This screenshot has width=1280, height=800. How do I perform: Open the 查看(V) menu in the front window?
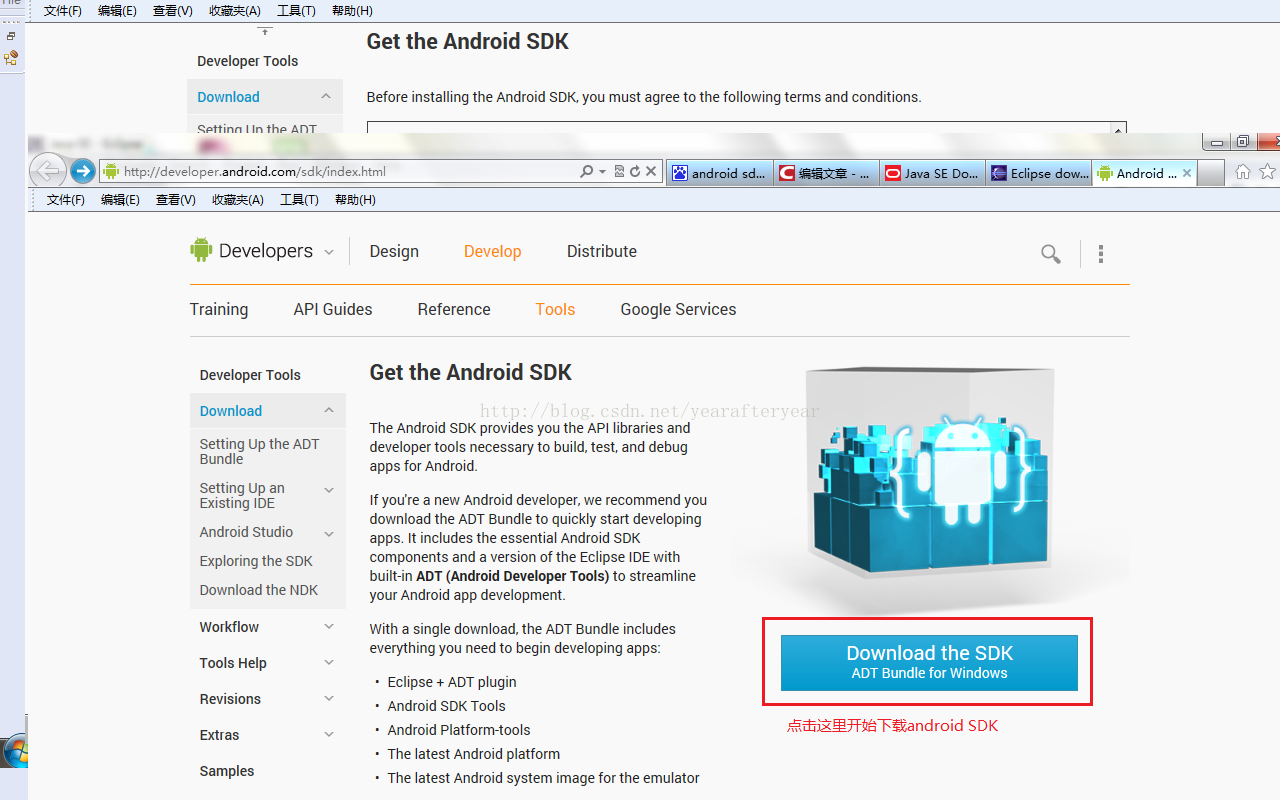(175, 200)
